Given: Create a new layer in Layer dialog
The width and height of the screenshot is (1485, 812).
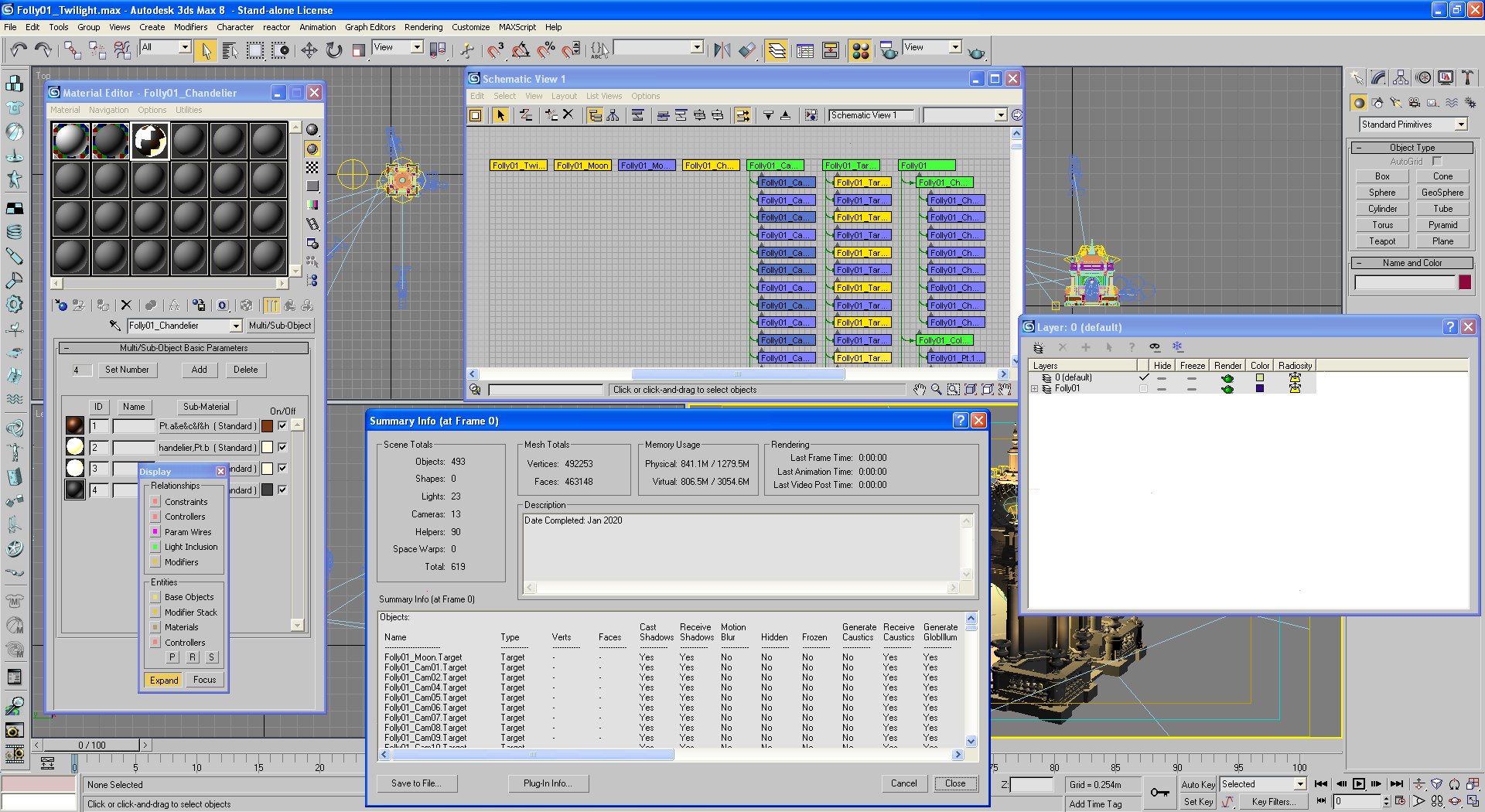Looking at the screenshot, I should 1038,347.
